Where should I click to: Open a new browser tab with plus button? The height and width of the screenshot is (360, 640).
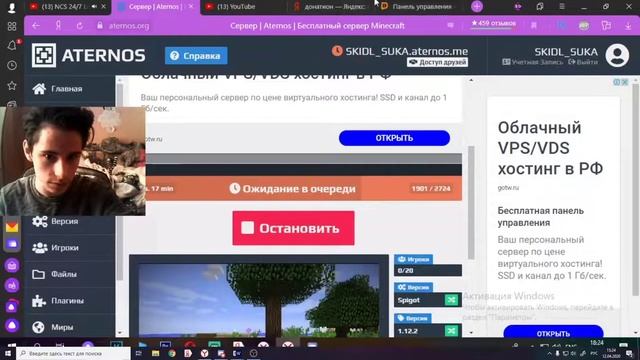pos(477,7)
